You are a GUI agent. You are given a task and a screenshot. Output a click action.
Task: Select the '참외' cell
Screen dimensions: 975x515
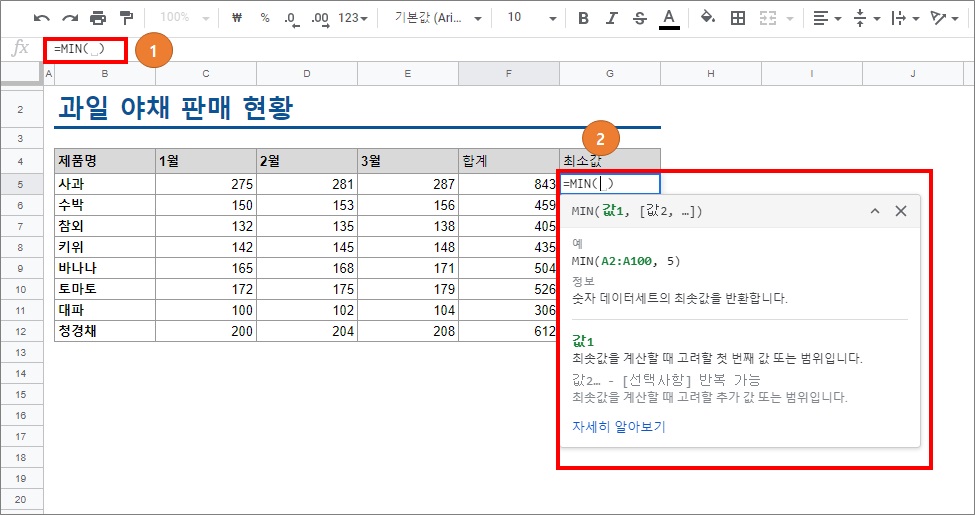(105, 226)
